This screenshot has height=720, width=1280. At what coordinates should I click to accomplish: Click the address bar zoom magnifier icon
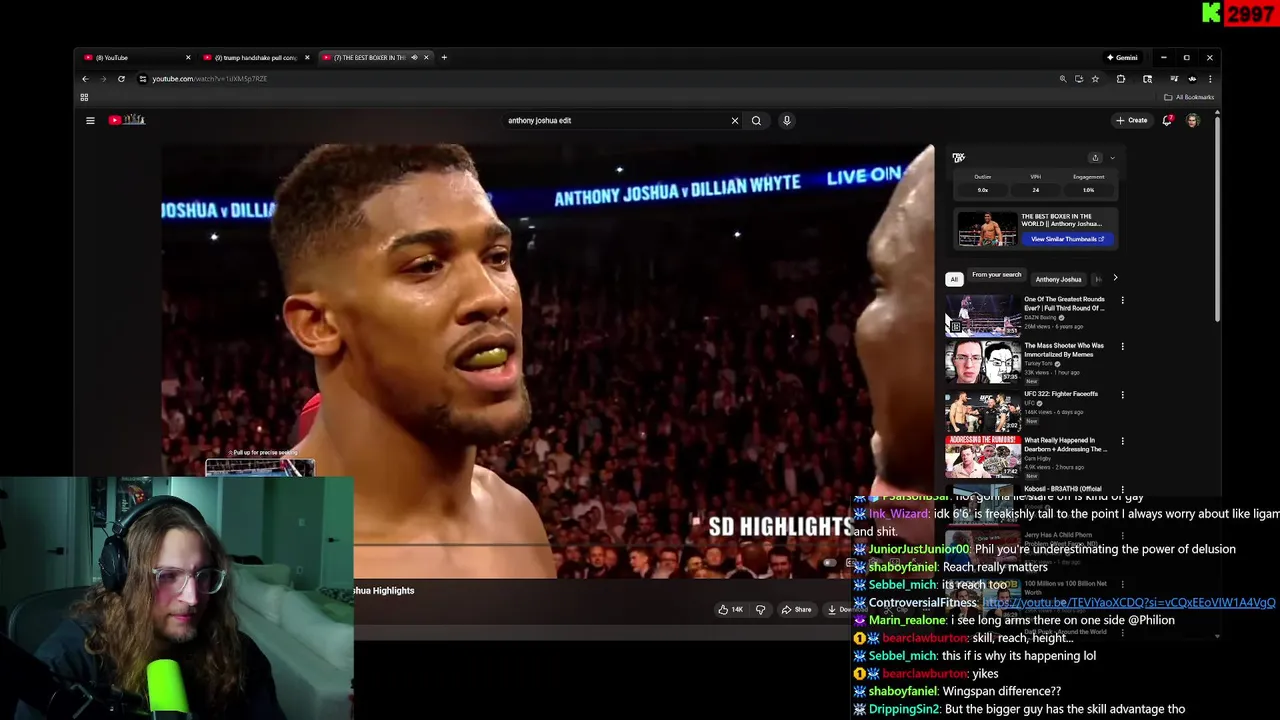[1063, 79]
